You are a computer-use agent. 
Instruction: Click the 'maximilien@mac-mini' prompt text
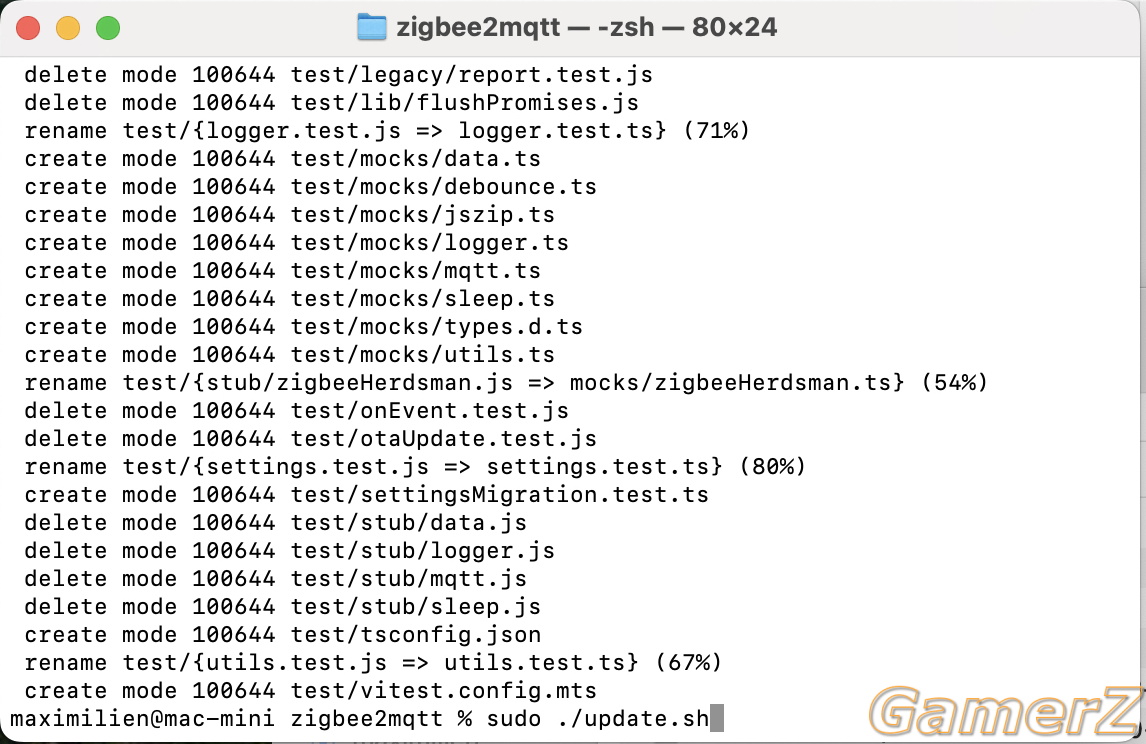pyautogui.click(x=143, y=718)
